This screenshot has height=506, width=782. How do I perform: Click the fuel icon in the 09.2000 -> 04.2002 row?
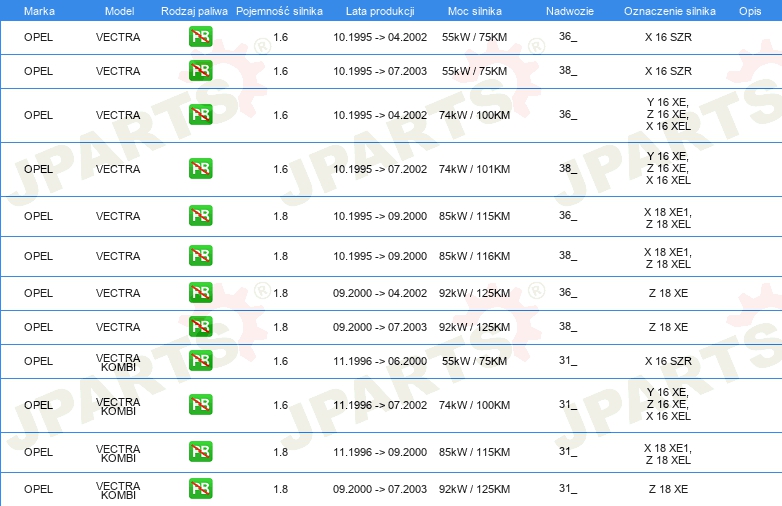pos(200,292)
